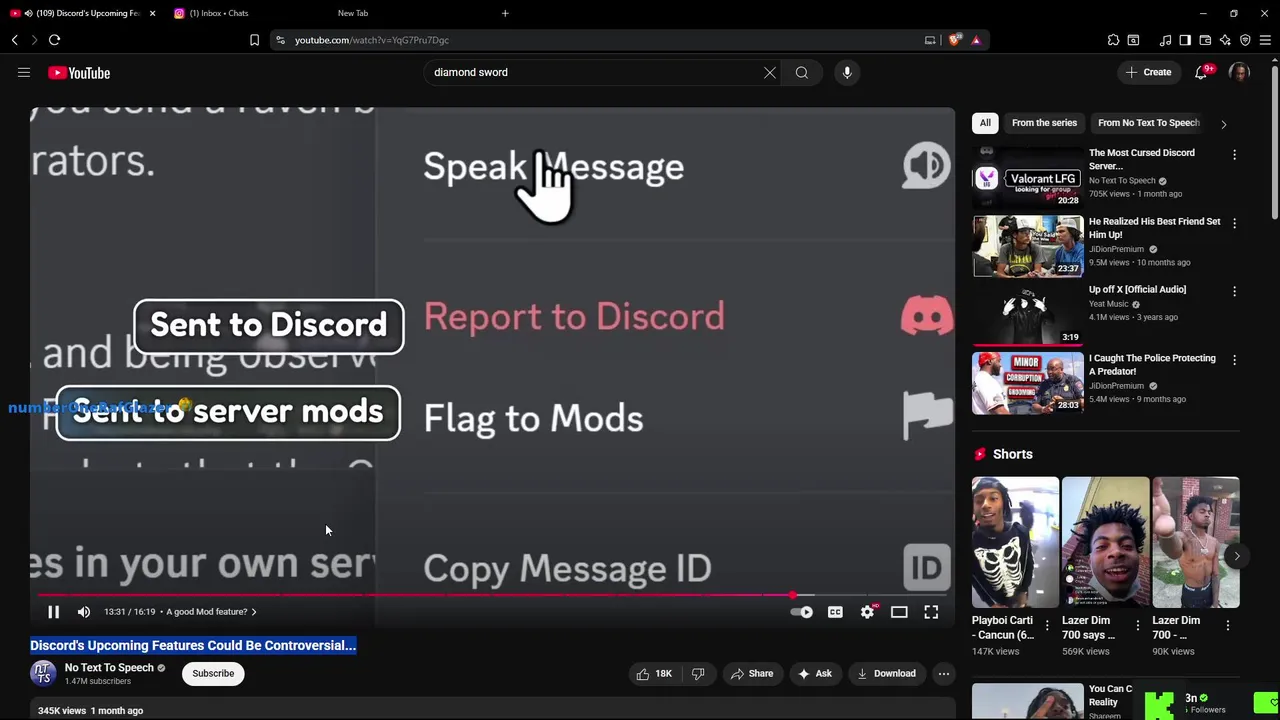Bookmark the page in the browser
The height and width of the screenshot is (720, 1280).
click(254, 40)
